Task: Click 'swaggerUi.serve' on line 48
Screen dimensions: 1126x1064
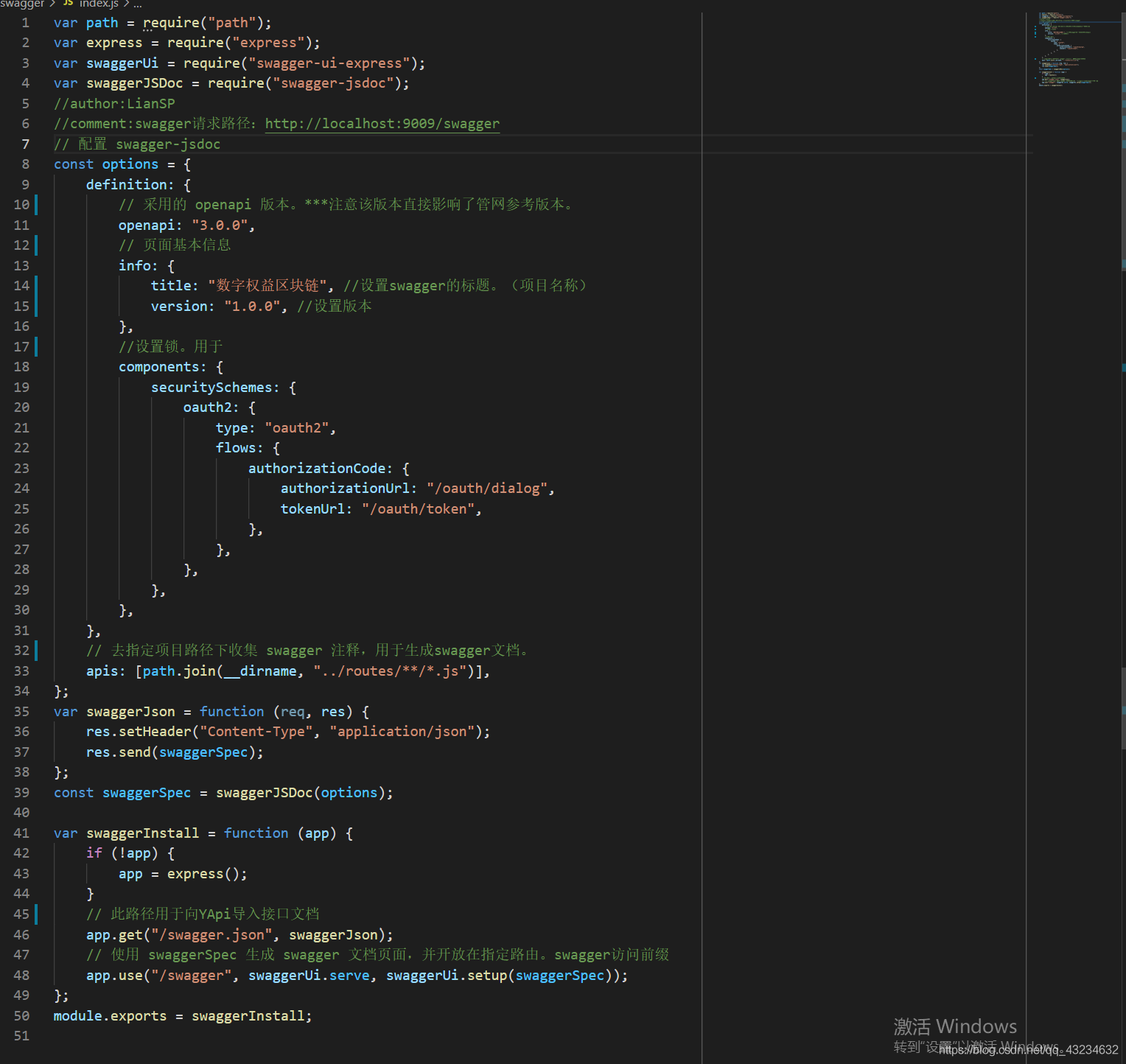Action: [x=309, y=976]
